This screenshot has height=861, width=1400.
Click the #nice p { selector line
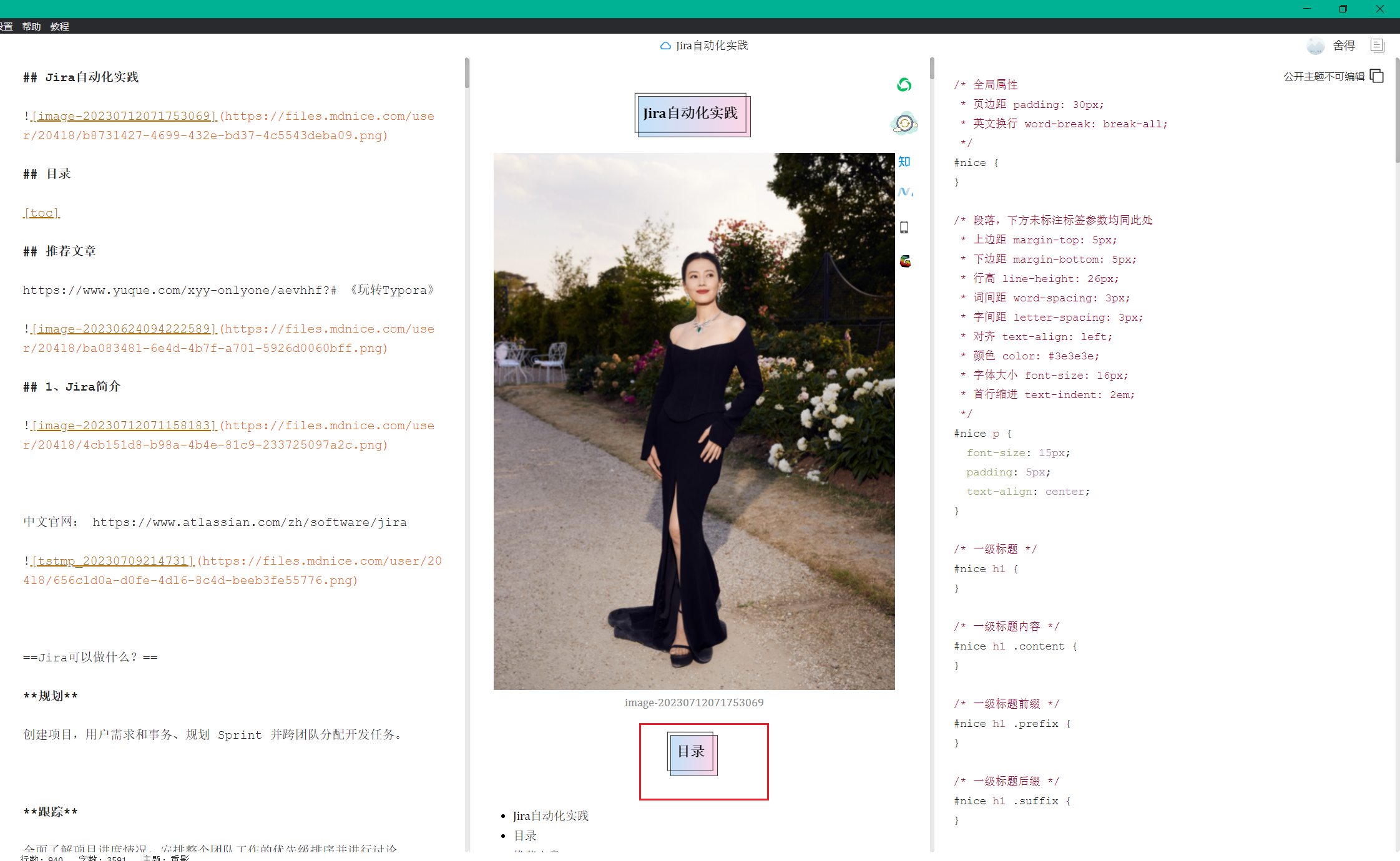coord(983,434)
